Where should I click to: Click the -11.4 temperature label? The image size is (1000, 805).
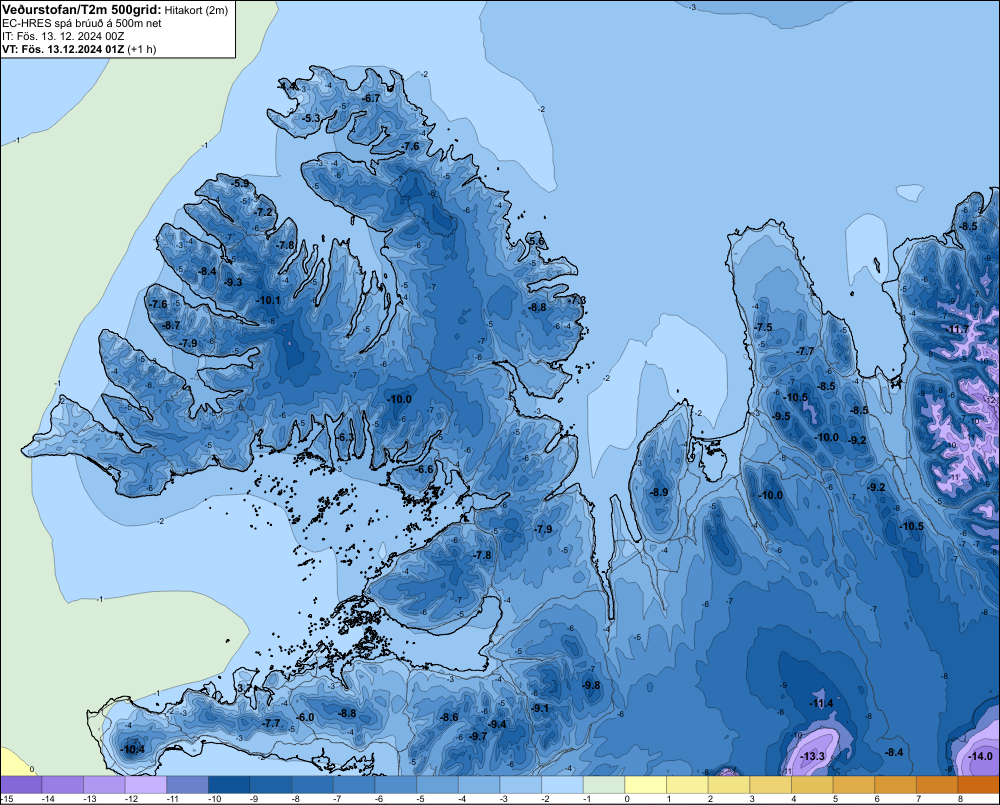[x=821, y=704]
